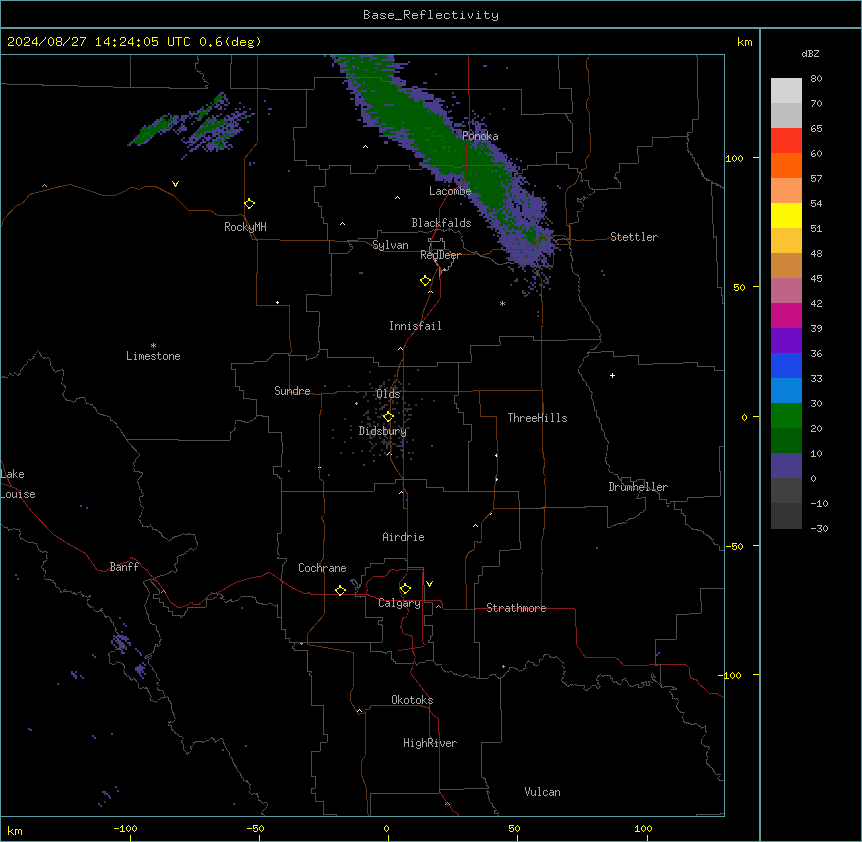This screenshot has width=862, height=842.
Task: Click the Didsbury town label
Action: [x=383, y=431]
